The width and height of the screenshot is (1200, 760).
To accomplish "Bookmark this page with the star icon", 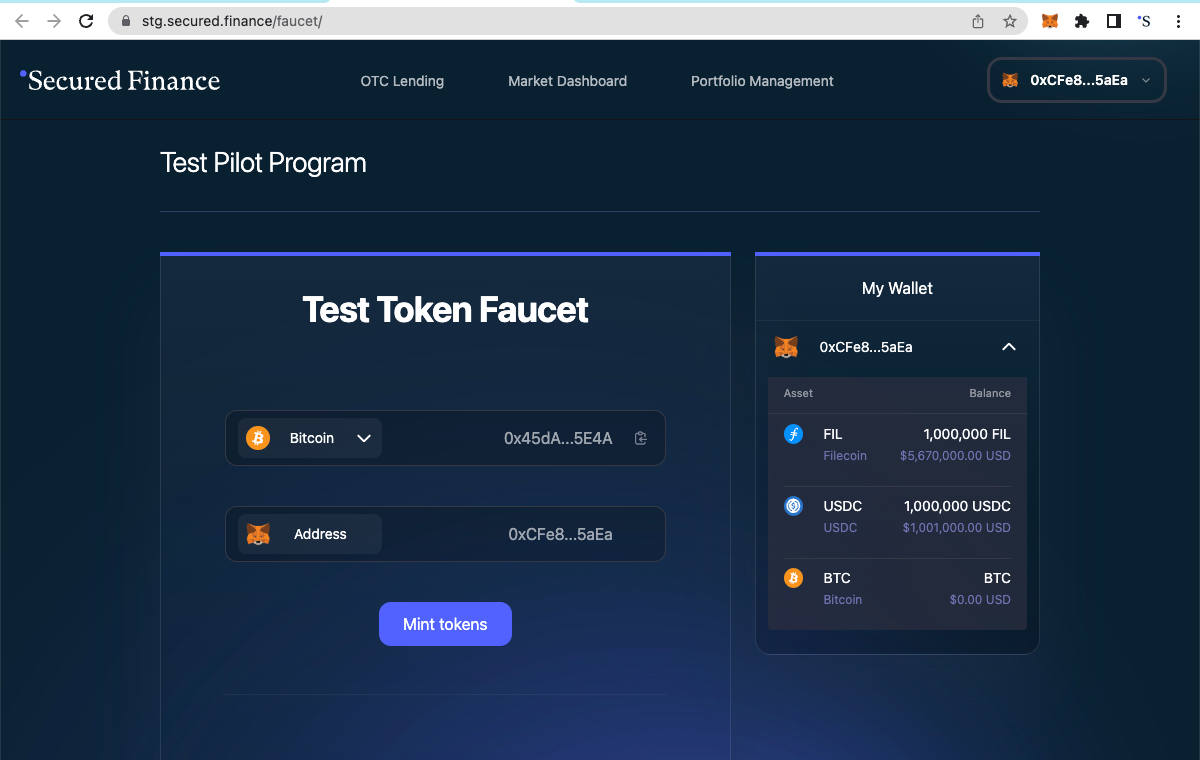I will (1010, 21).
